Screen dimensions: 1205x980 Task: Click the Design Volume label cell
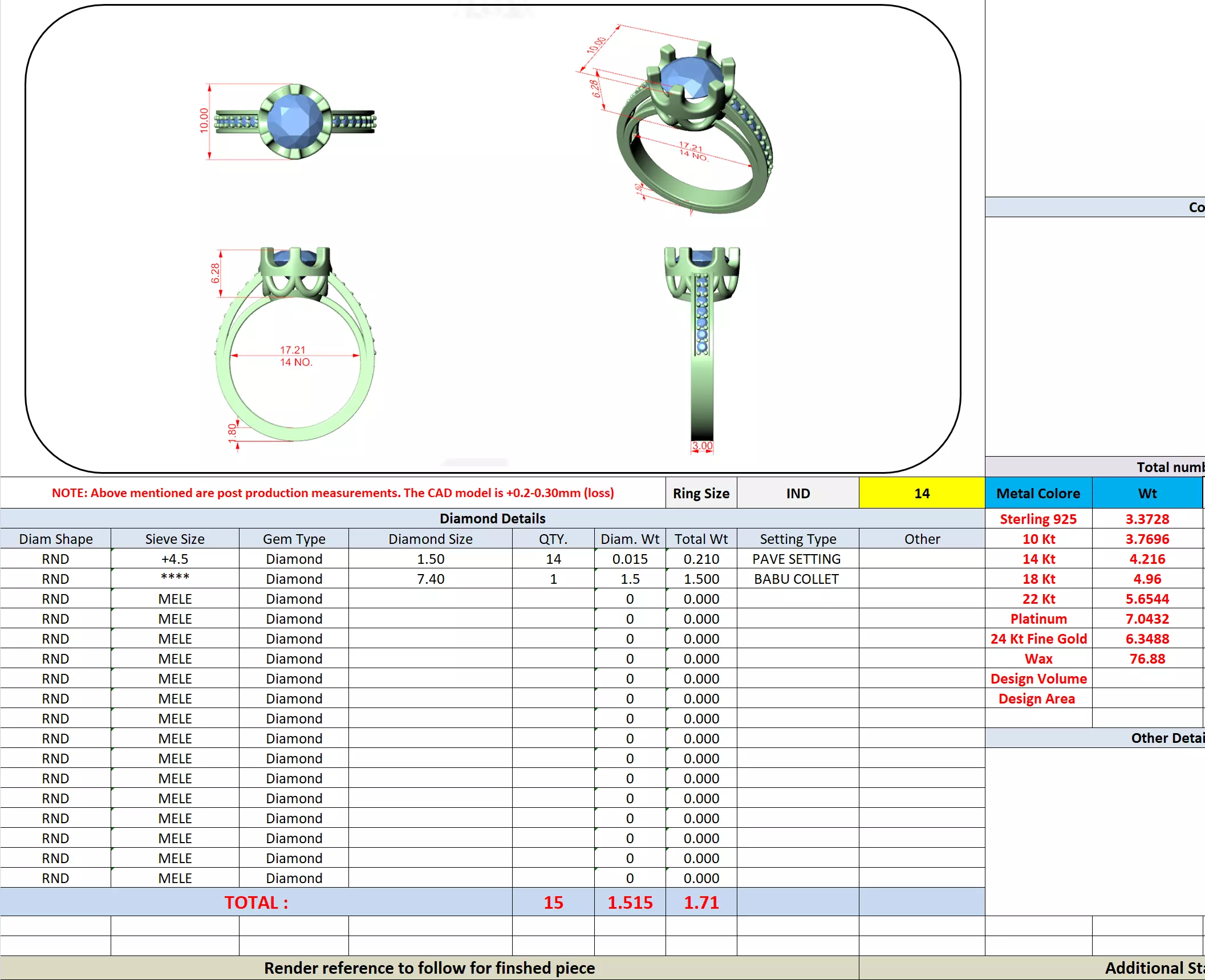1037,678
